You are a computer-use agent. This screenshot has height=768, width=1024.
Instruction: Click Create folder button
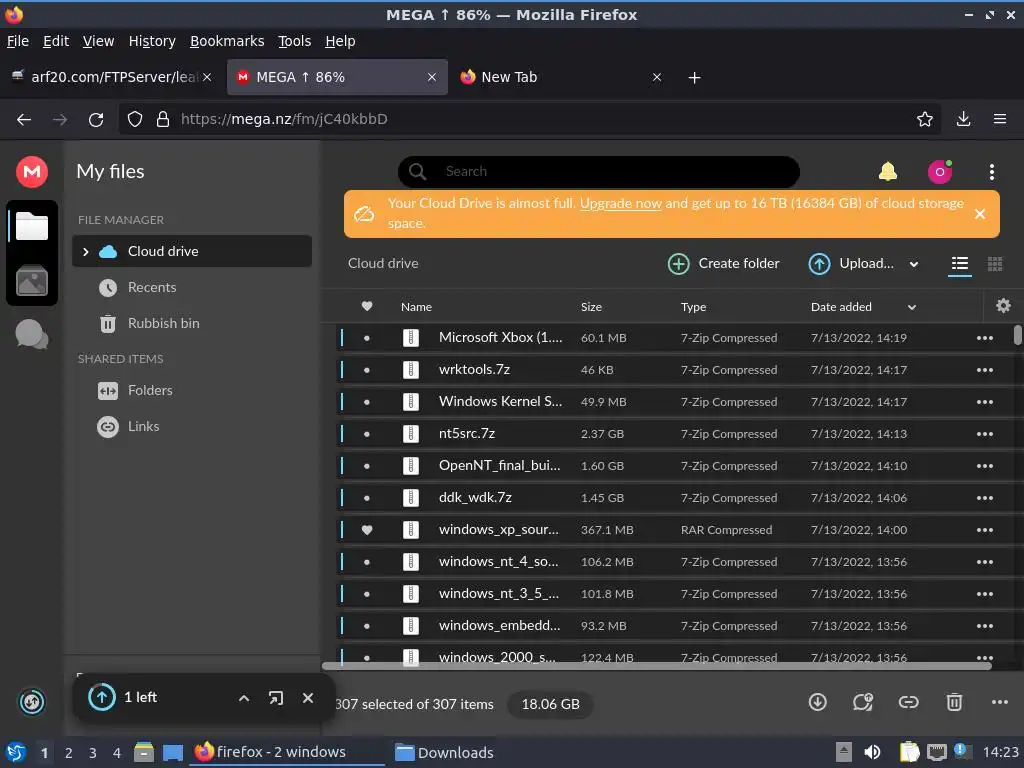pos(723,264)
